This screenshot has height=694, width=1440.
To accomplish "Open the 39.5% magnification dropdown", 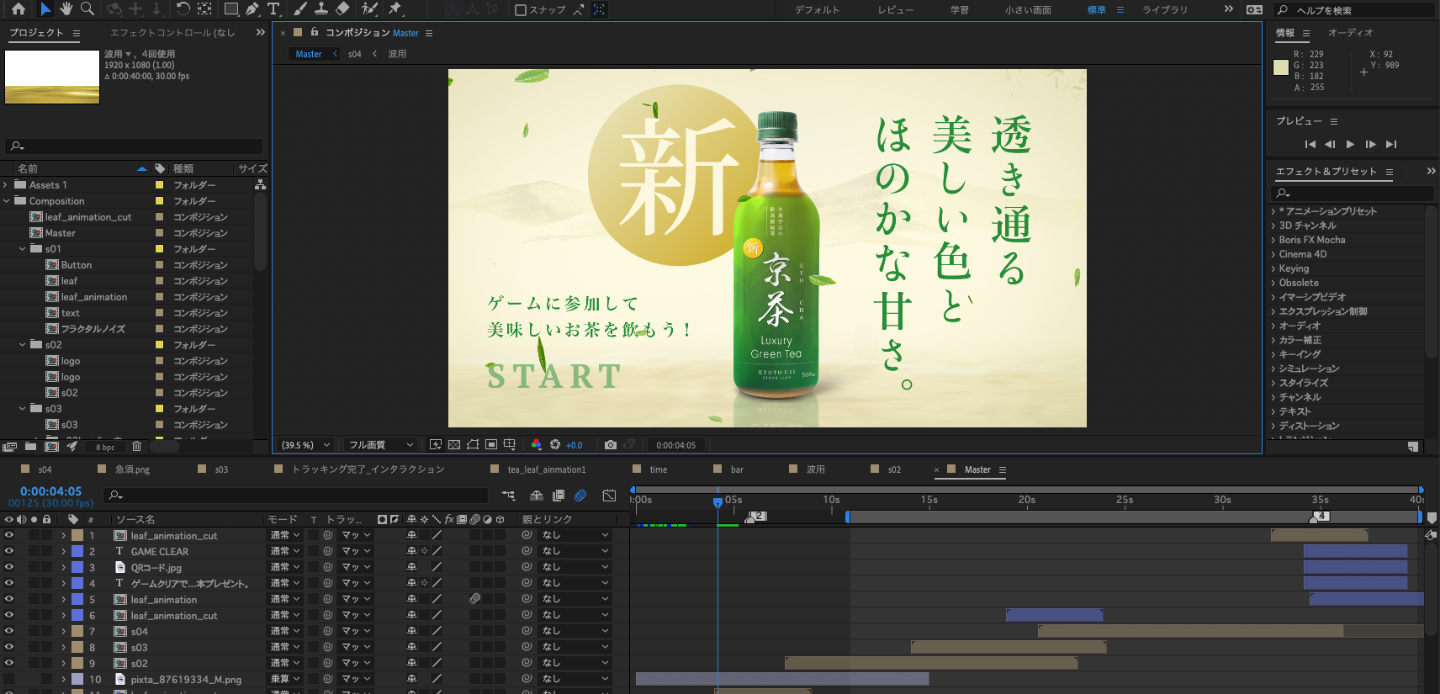I will click(x=306, y=445).
